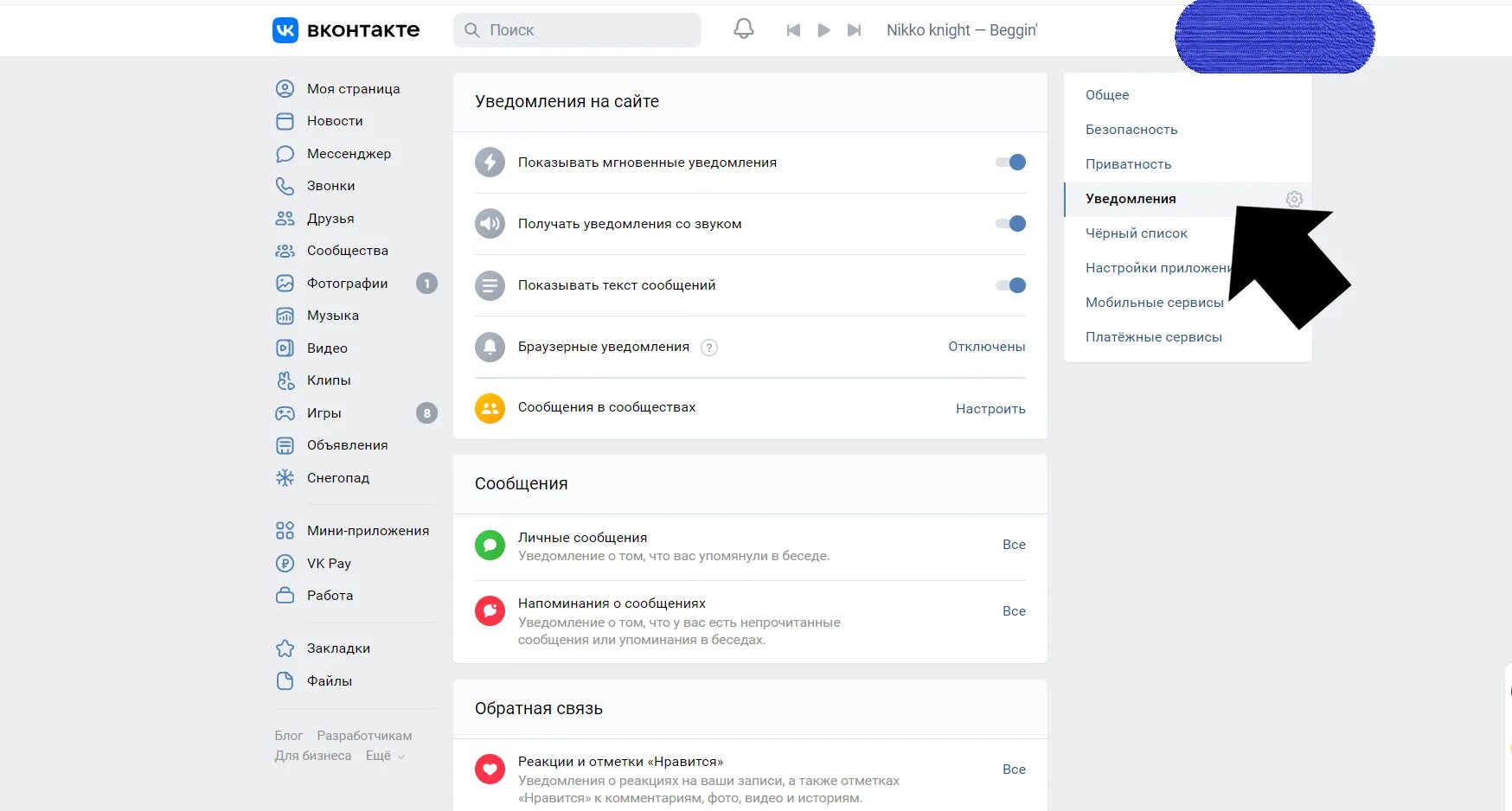Skip to next track in header player
Viewport: 1512px width, 811px height.
pyautogui.click(x=854, y=30)
